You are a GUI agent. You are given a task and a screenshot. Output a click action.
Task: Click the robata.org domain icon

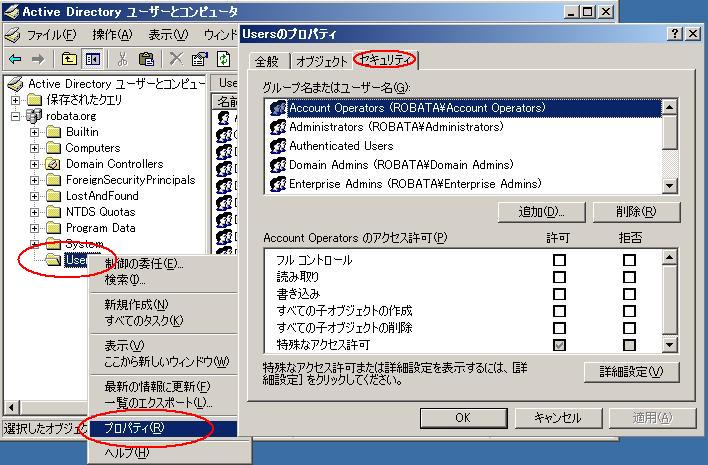[x=34, y=116]
